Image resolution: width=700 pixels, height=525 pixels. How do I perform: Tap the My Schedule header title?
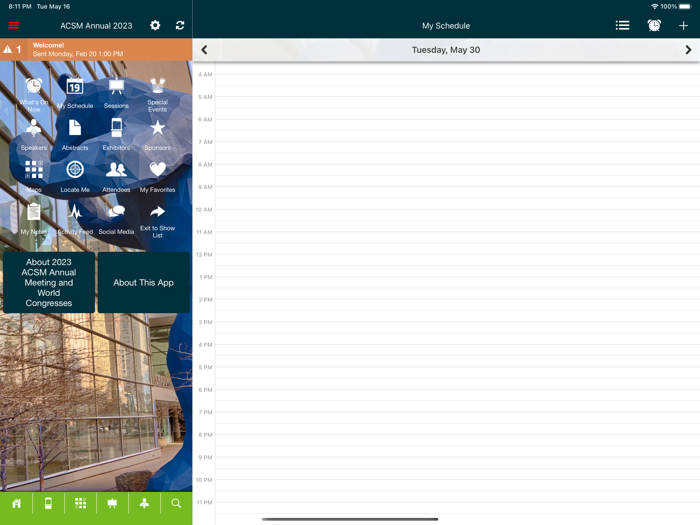(446, 25)
